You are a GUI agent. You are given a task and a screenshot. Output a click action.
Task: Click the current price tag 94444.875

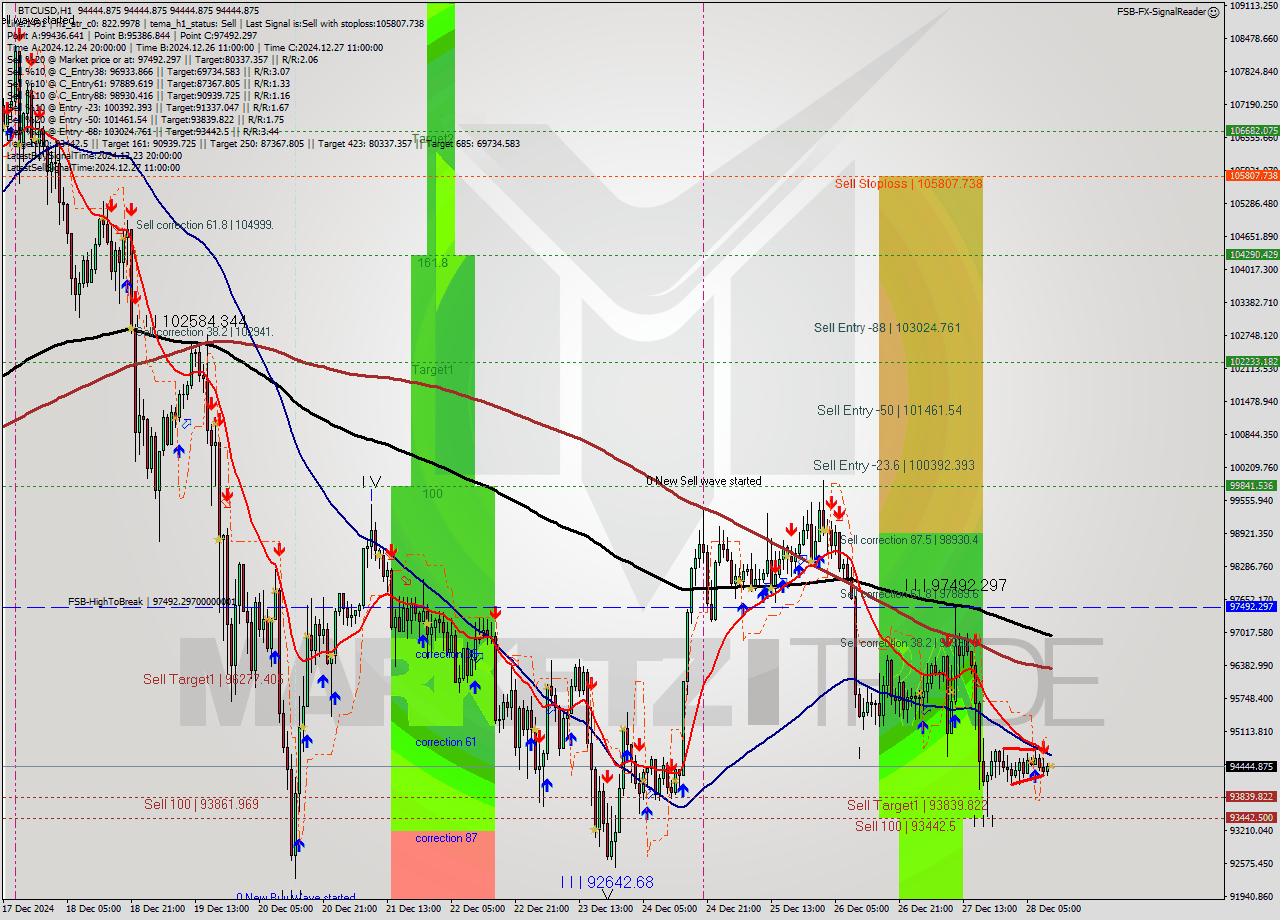click(x=1251, y=767)
